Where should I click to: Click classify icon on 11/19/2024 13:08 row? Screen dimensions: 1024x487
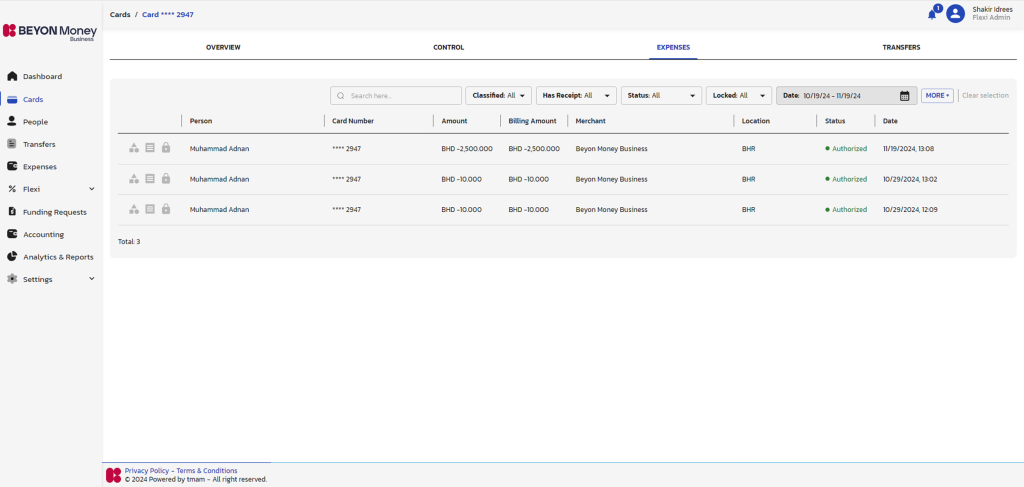134,148
